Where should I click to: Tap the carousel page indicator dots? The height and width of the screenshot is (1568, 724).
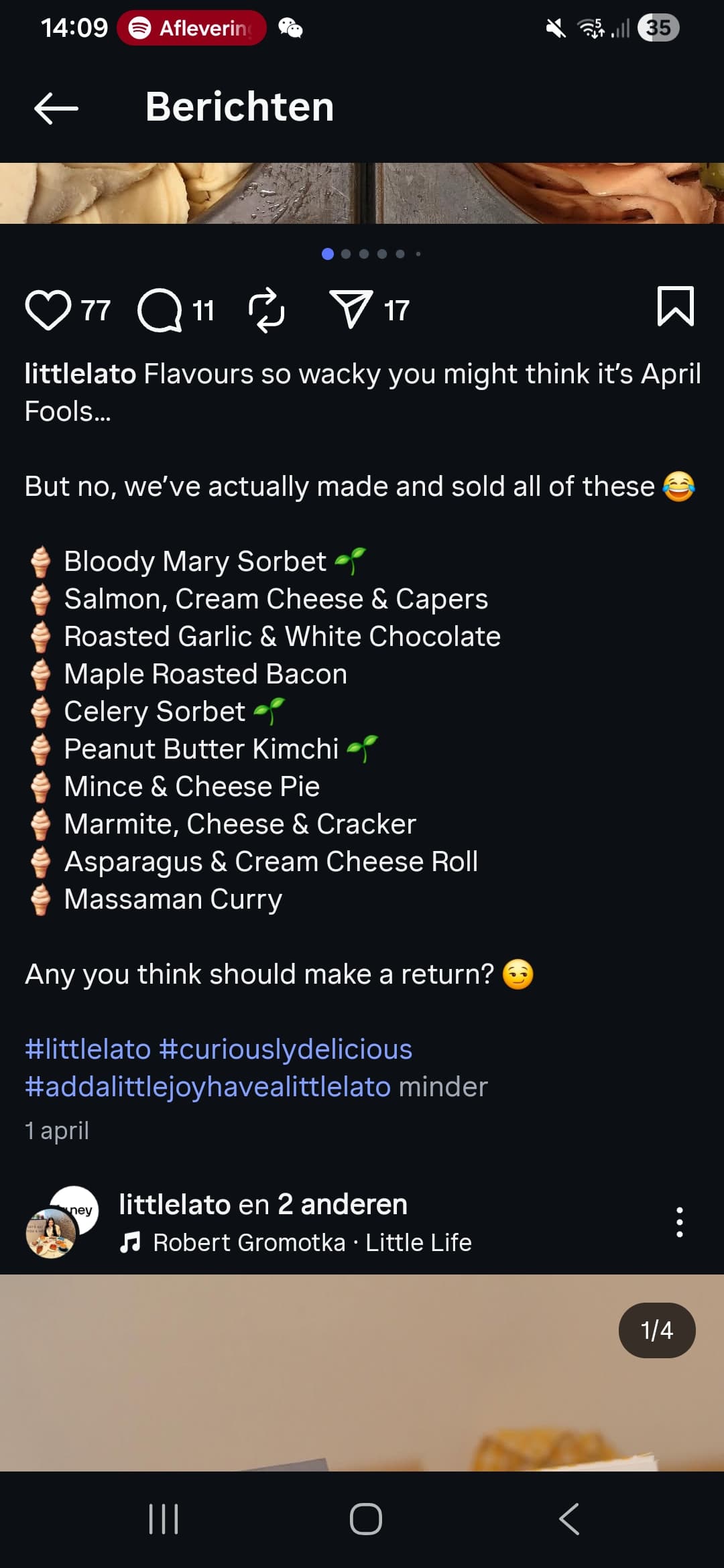pos(371,254)
